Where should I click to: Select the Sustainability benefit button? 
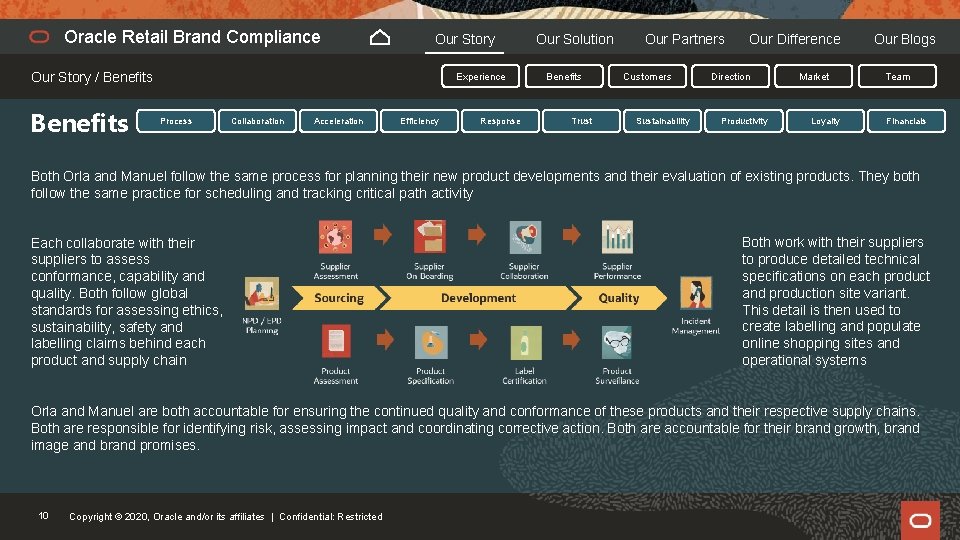[x=662, y=121]
